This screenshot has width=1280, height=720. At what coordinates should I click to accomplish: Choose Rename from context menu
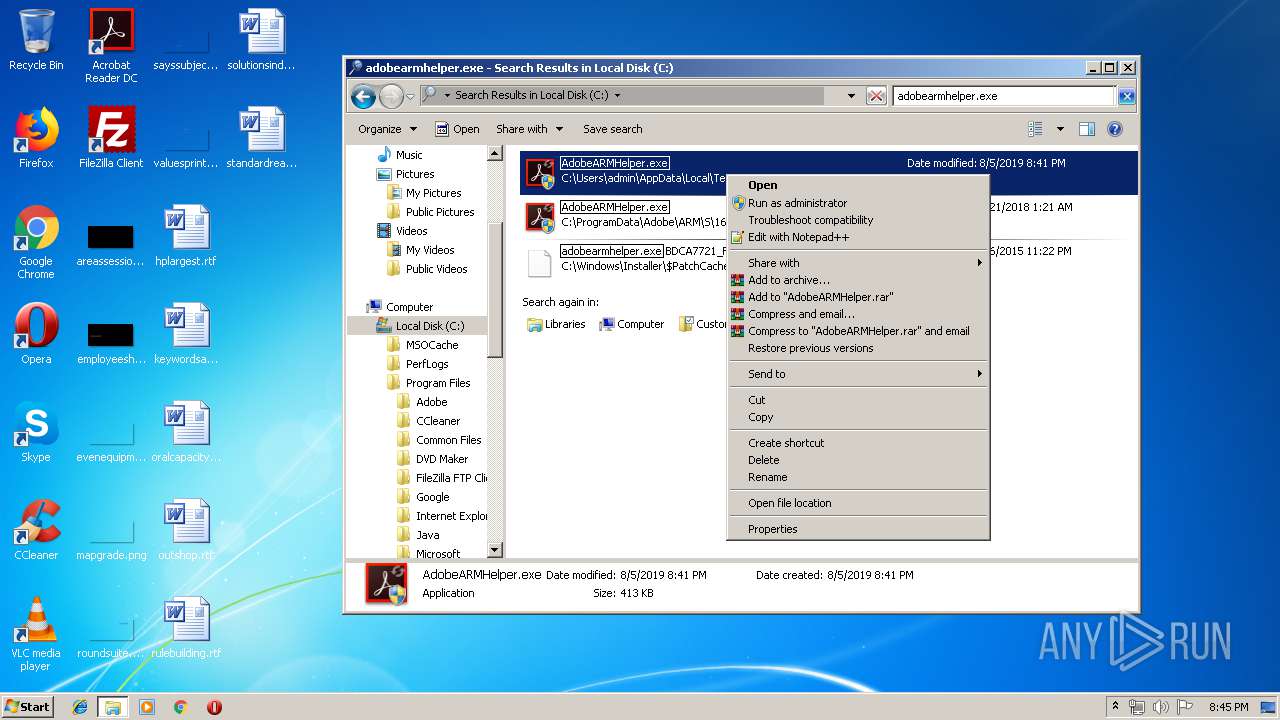[858, 477]
